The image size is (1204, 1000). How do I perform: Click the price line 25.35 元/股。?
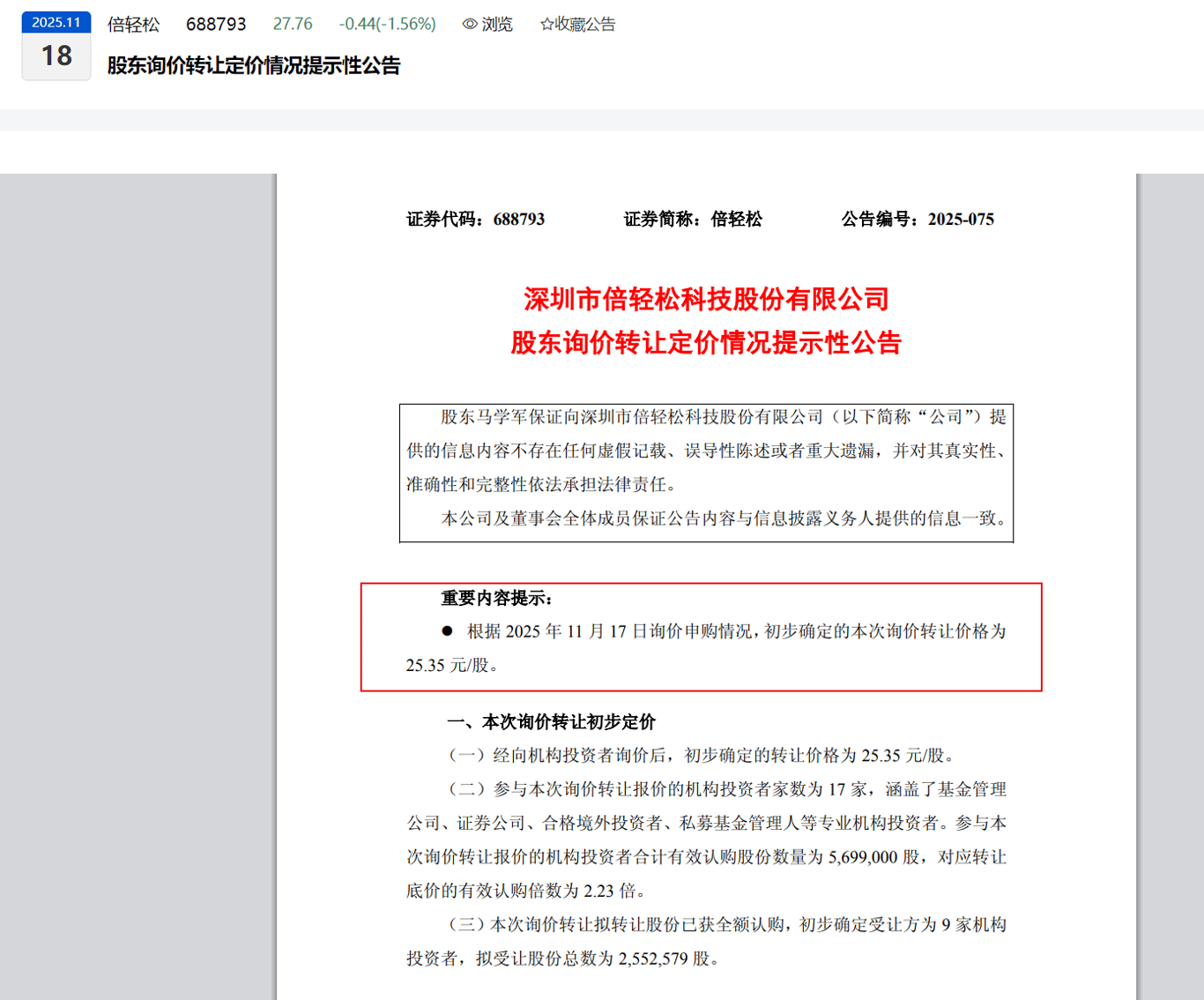tap(454, 666)
